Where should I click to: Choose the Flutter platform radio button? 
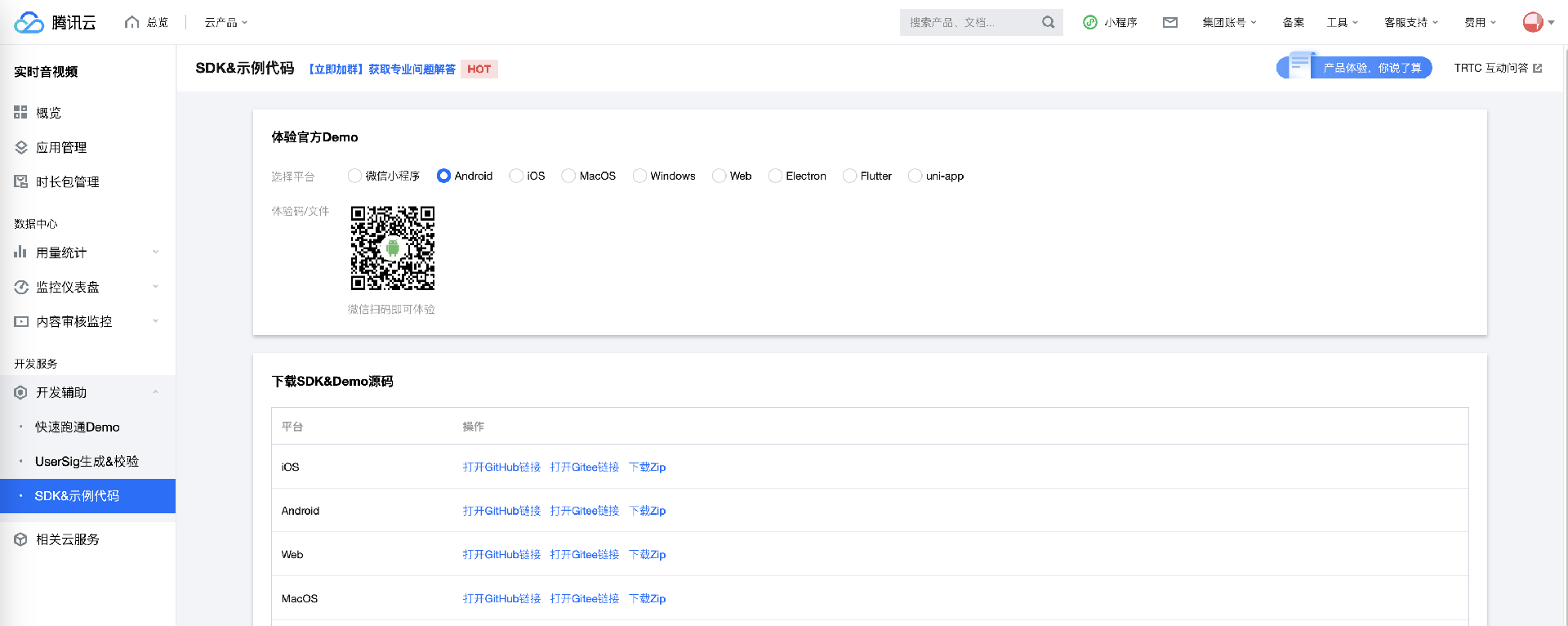849,176
